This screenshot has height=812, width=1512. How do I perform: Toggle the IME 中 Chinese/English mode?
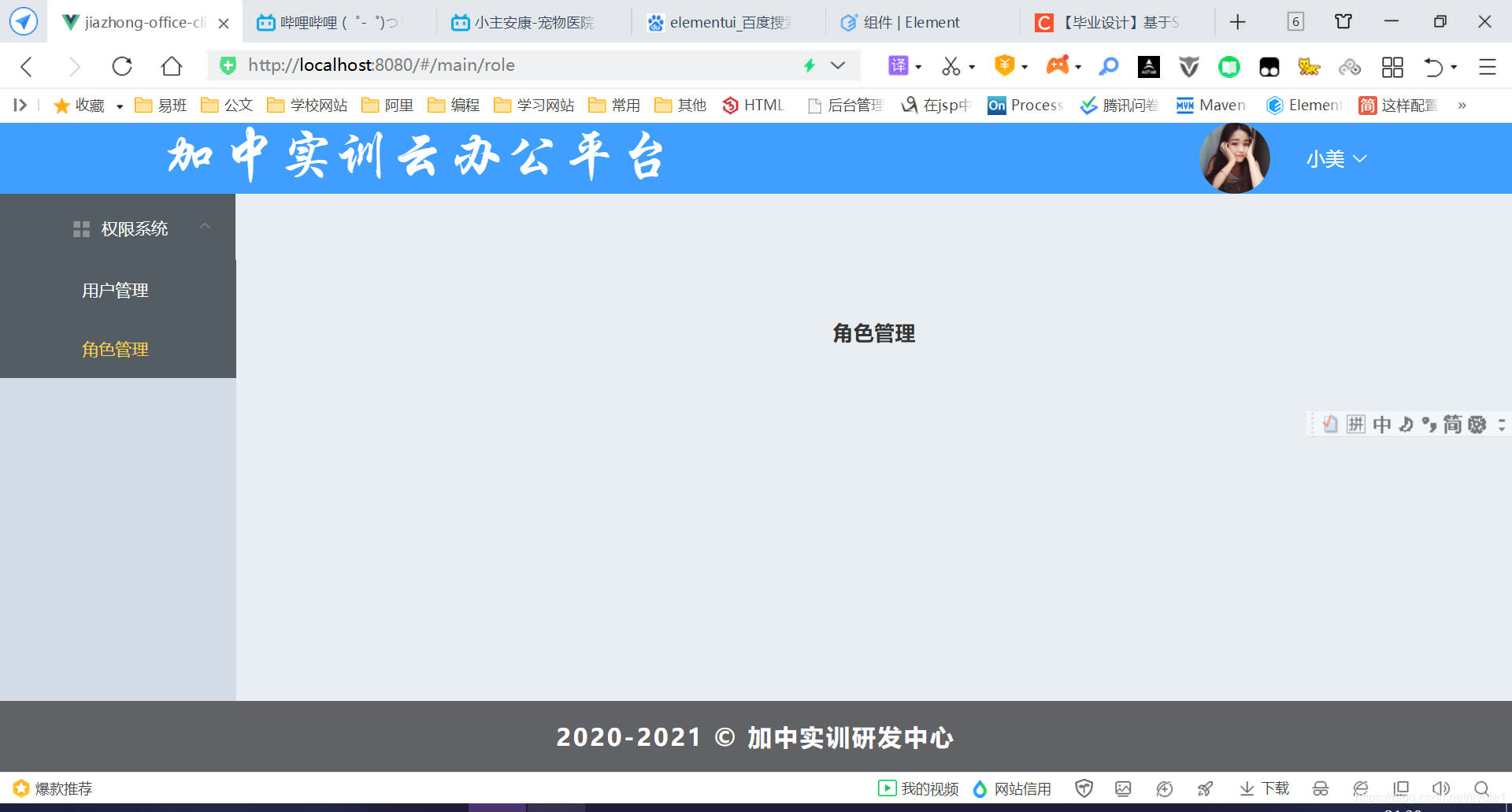pyautogui.click(x=1381, y=425)
